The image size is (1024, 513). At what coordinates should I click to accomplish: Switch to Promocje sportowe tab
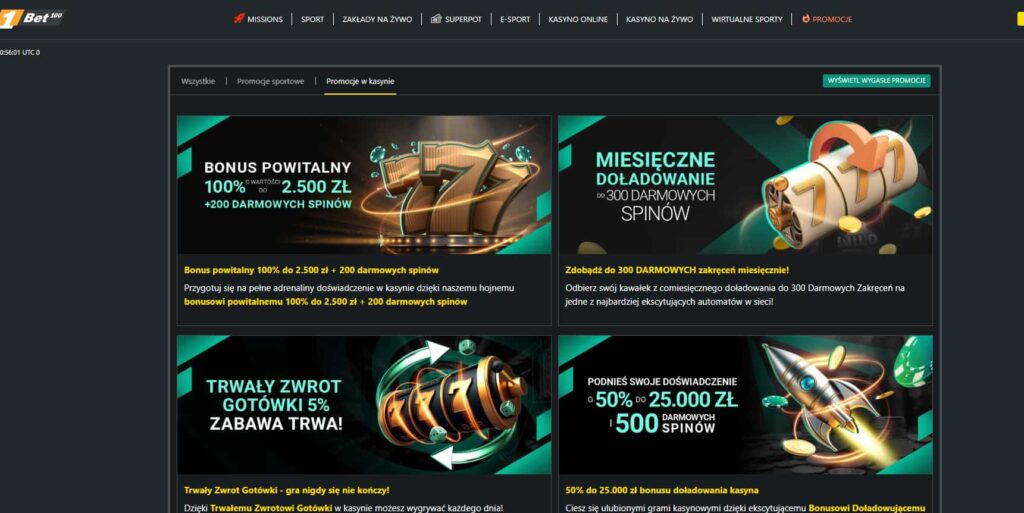point(270,82)
